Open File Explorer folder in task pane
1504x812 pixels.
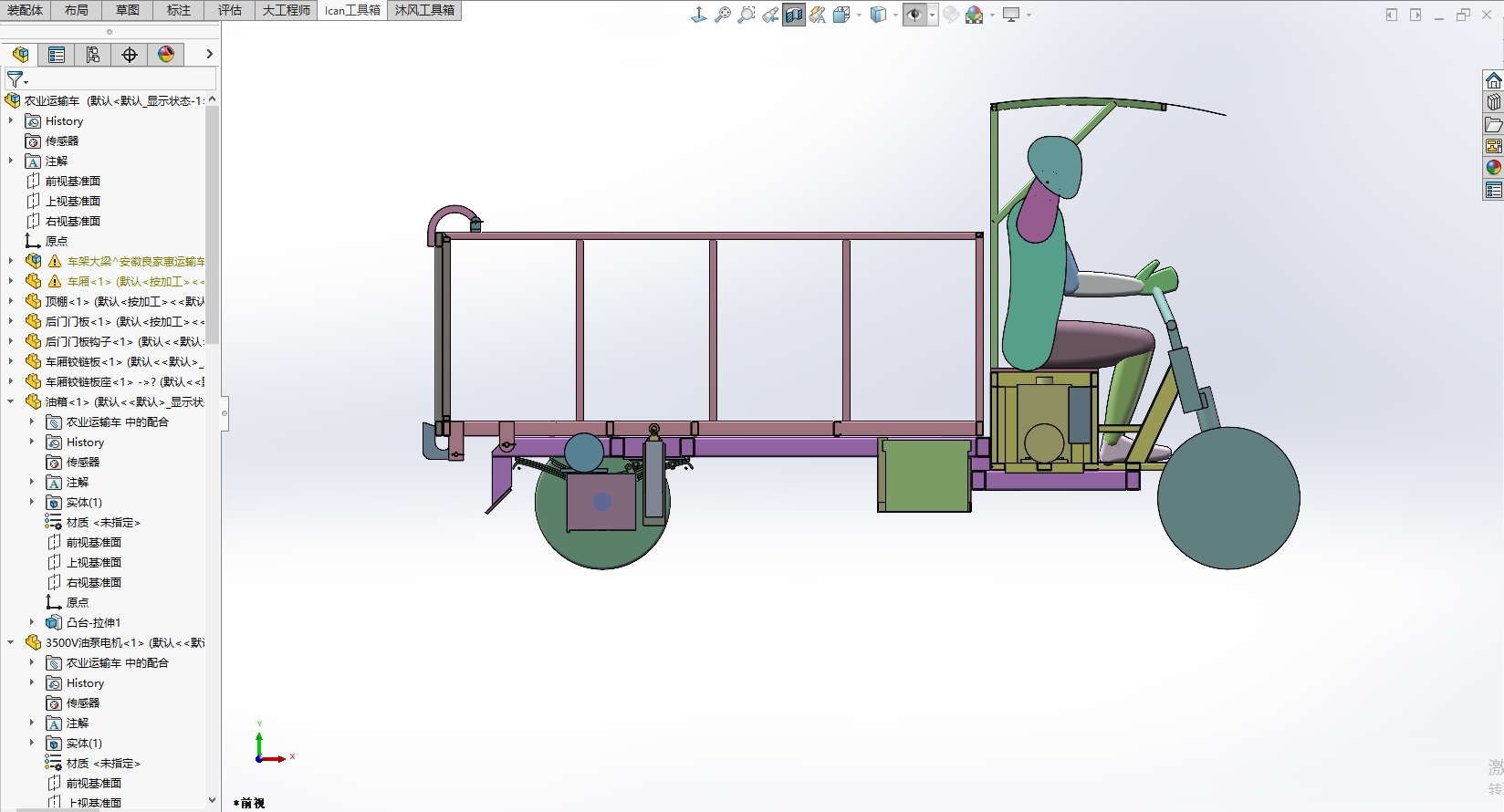(1493, 124)
